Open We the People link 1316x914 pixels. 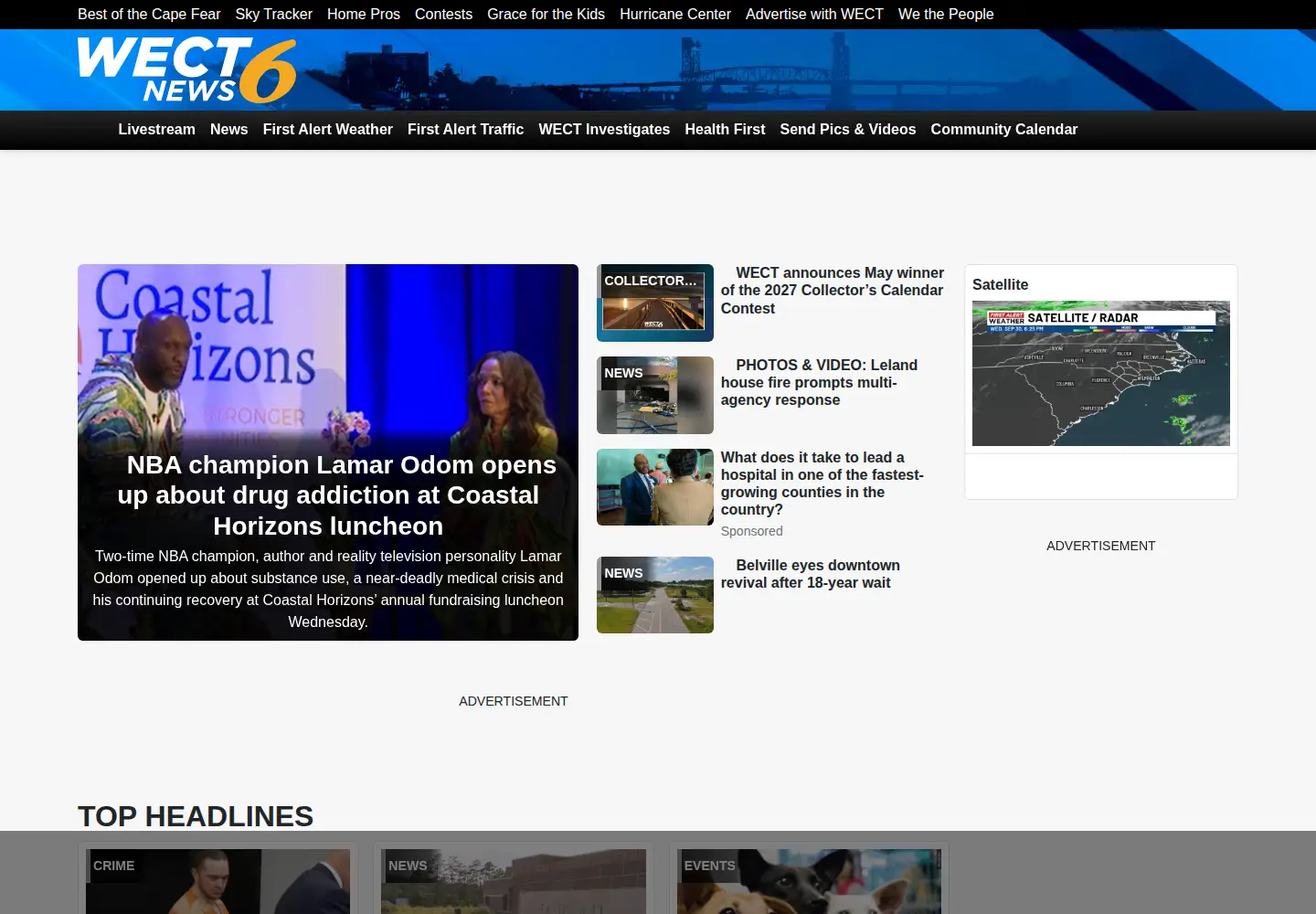(x=946, y=14)
